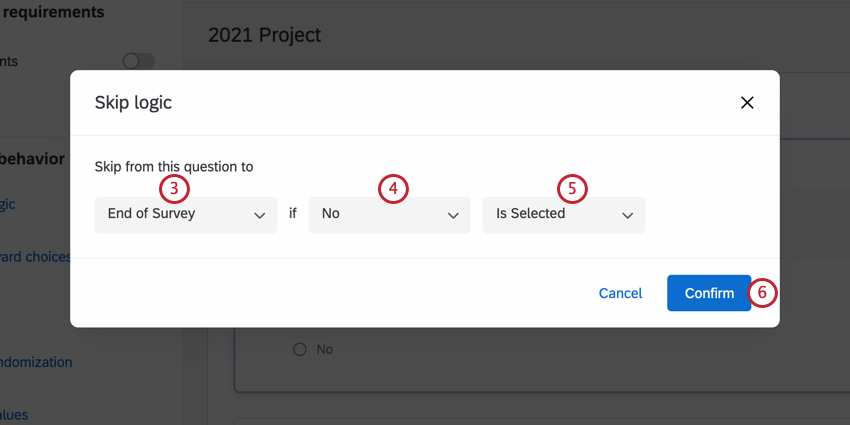Toggle the switch under requirements panel
Image resolution: width=850 pixels, height=425 pixels.
coord(138,61)
